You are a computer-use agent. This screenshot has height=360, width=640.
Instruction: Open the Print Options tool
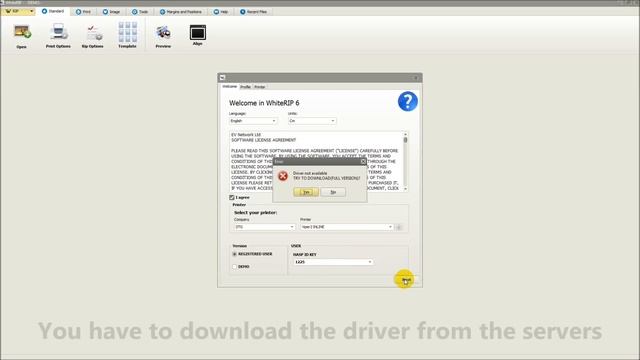pos(58,36)
